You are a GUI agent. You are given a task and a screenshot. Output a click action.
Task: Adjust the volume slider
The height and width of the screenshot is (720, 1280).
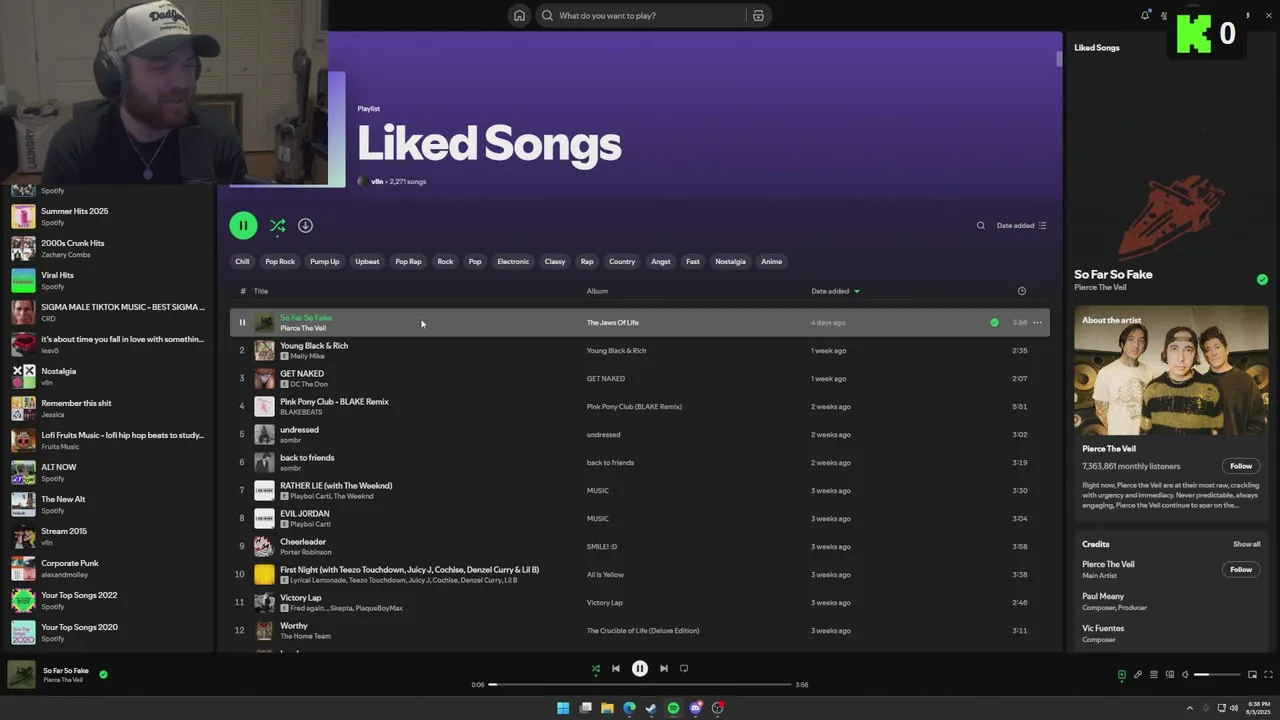pyautogui.click(x=1216, y=675)
